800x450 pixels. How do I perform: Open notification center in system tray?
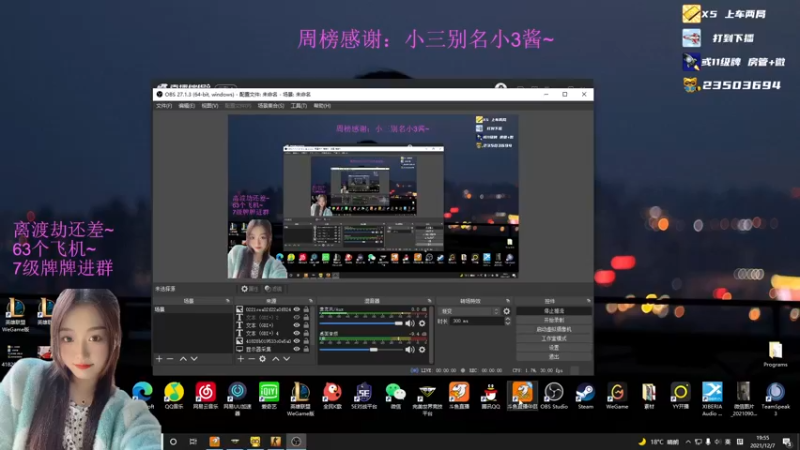(787, 442)
